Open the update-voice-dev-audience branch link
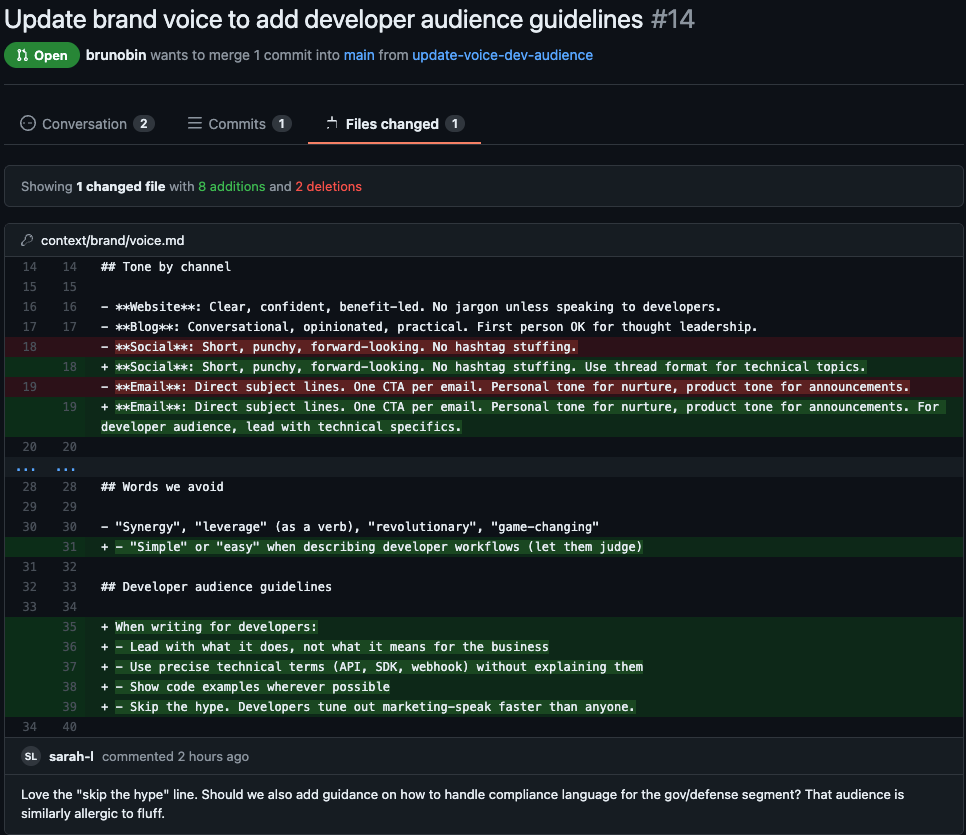Screen dimensions: 966x835 pos(500,55)
